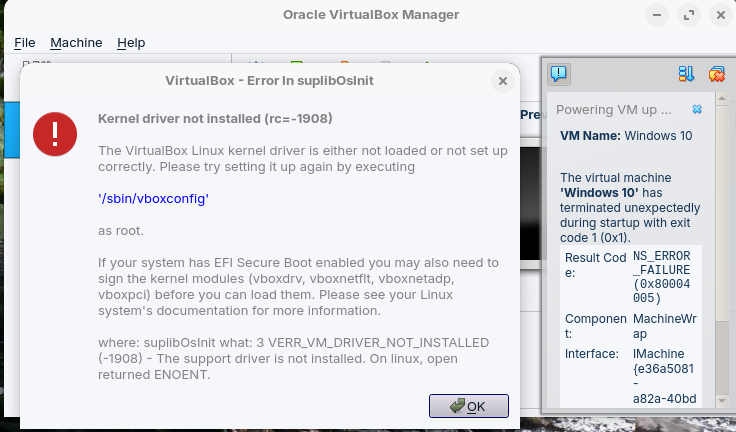The width and height of the screenshot is (736, 432).
Task: Click the notification panel scroll-down arrow
Action: pos(722,401)
